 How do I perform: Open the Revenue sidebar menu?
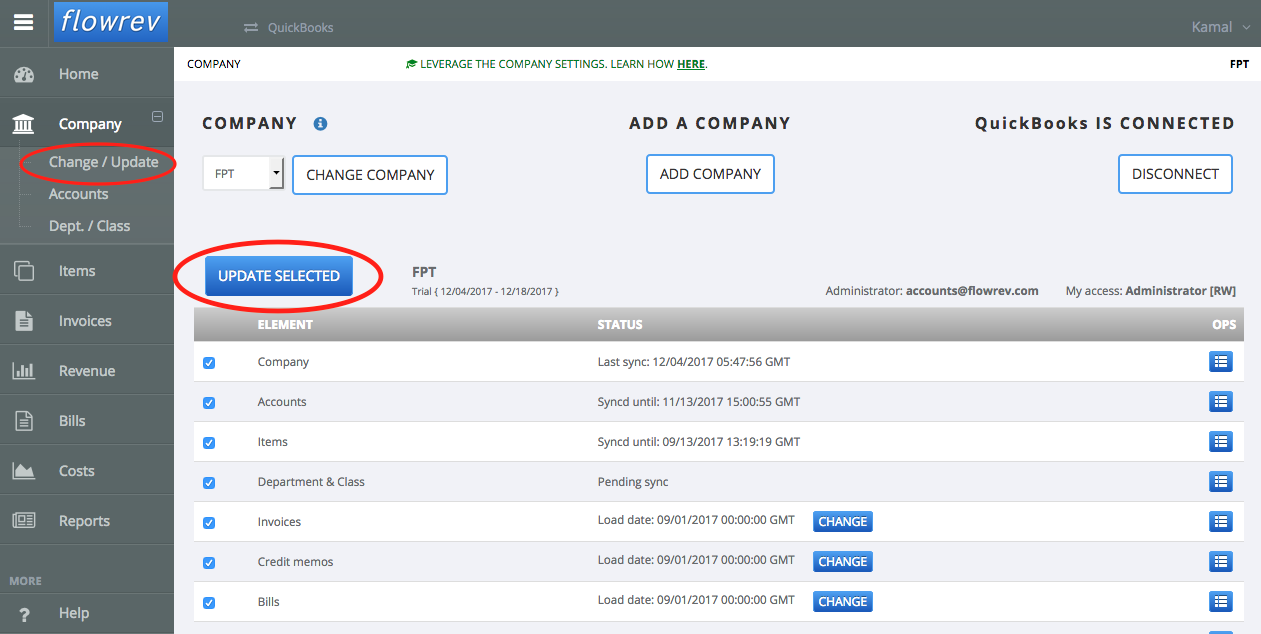click(x=87, y=371)
